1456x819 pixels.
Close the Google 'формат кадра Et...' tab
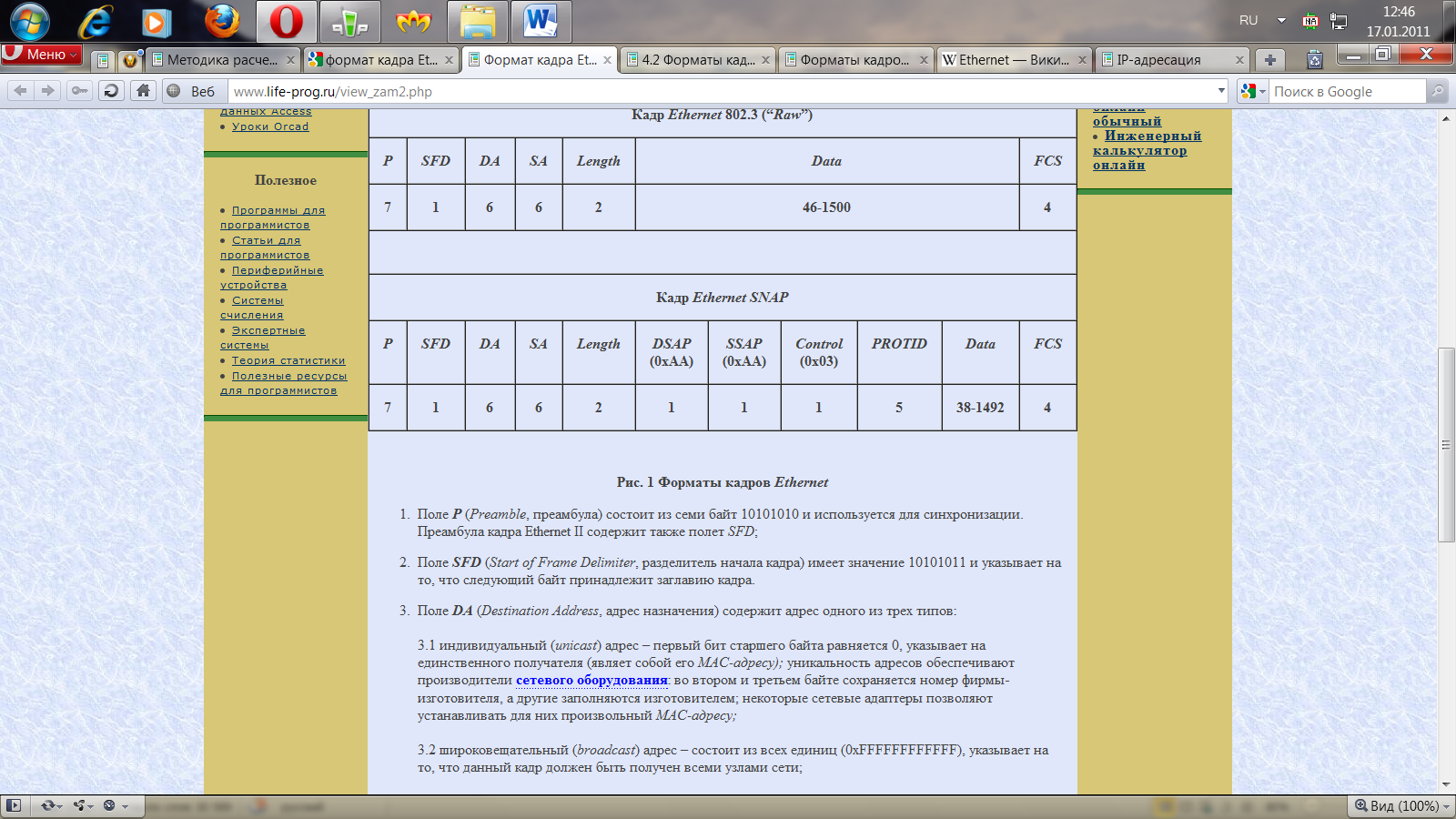[x=449, y=60]
